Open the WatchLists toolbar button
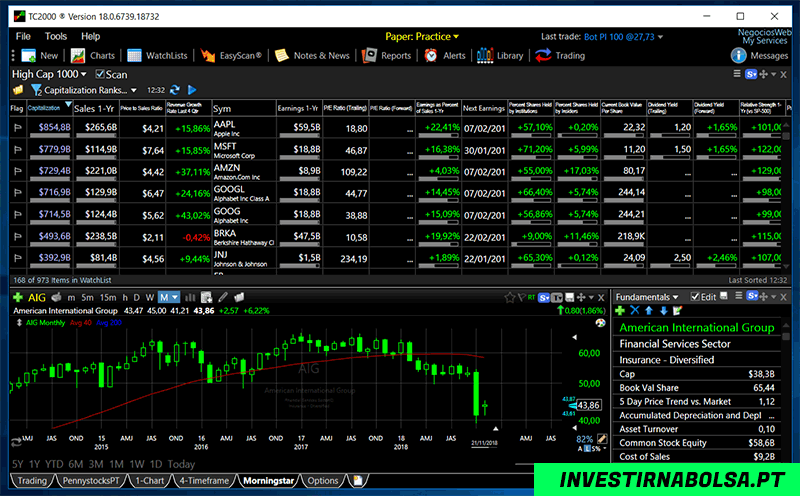 pos(157,56)
